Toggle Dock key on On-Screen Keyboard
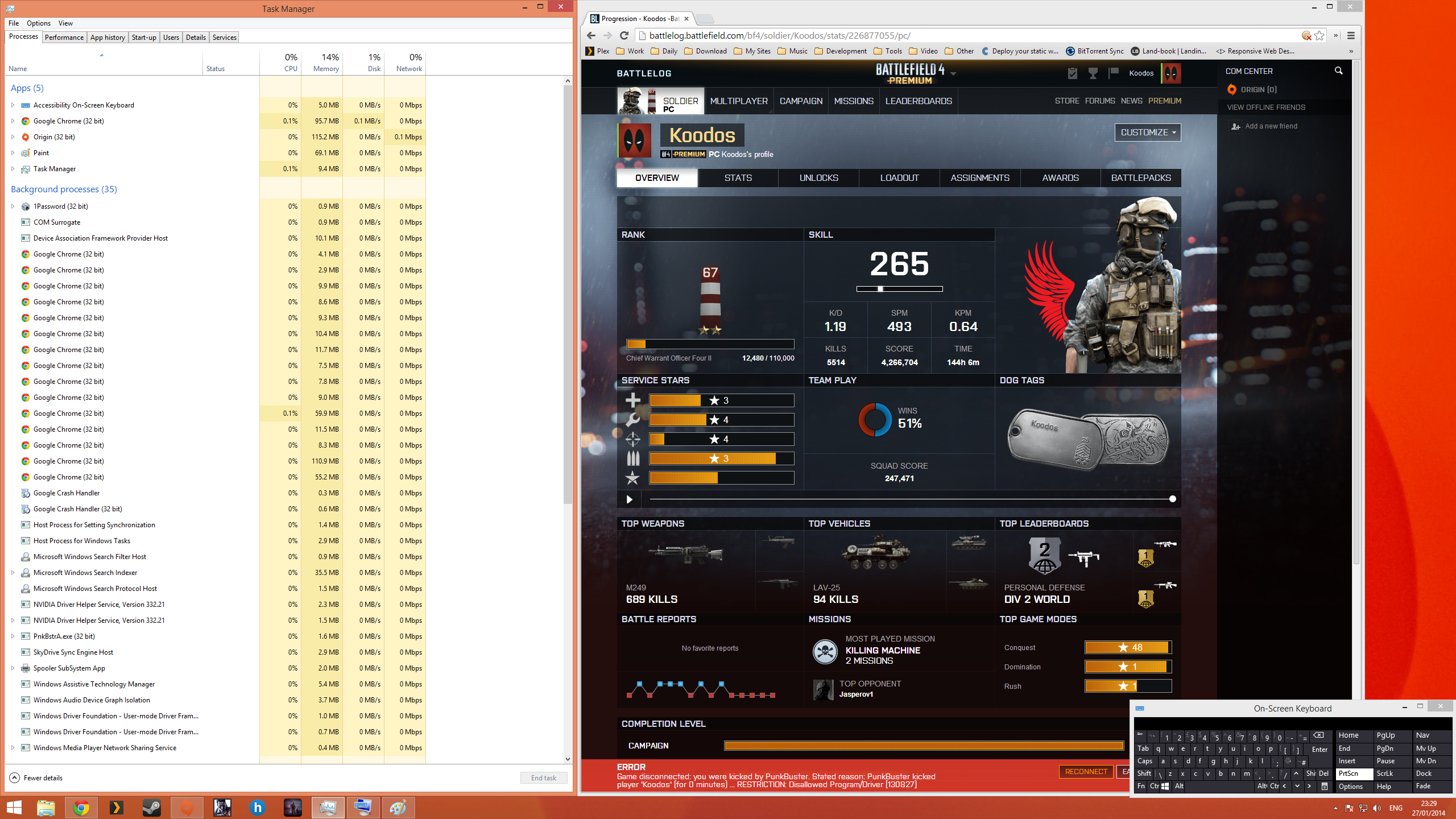Image resolution: width=1456 pixels, height=819 pixels. click(x=1432, y=773)
